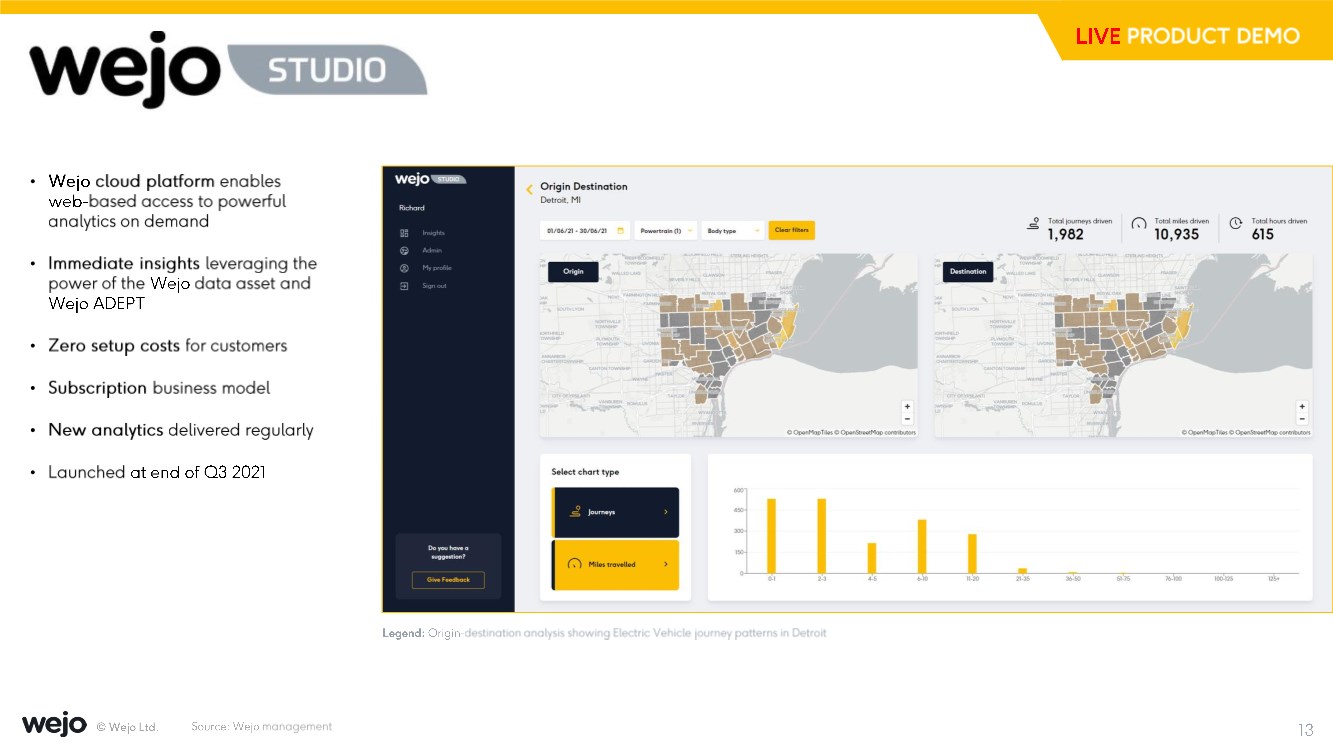Click the 21-35 bar in the chart

[1022, 571]
